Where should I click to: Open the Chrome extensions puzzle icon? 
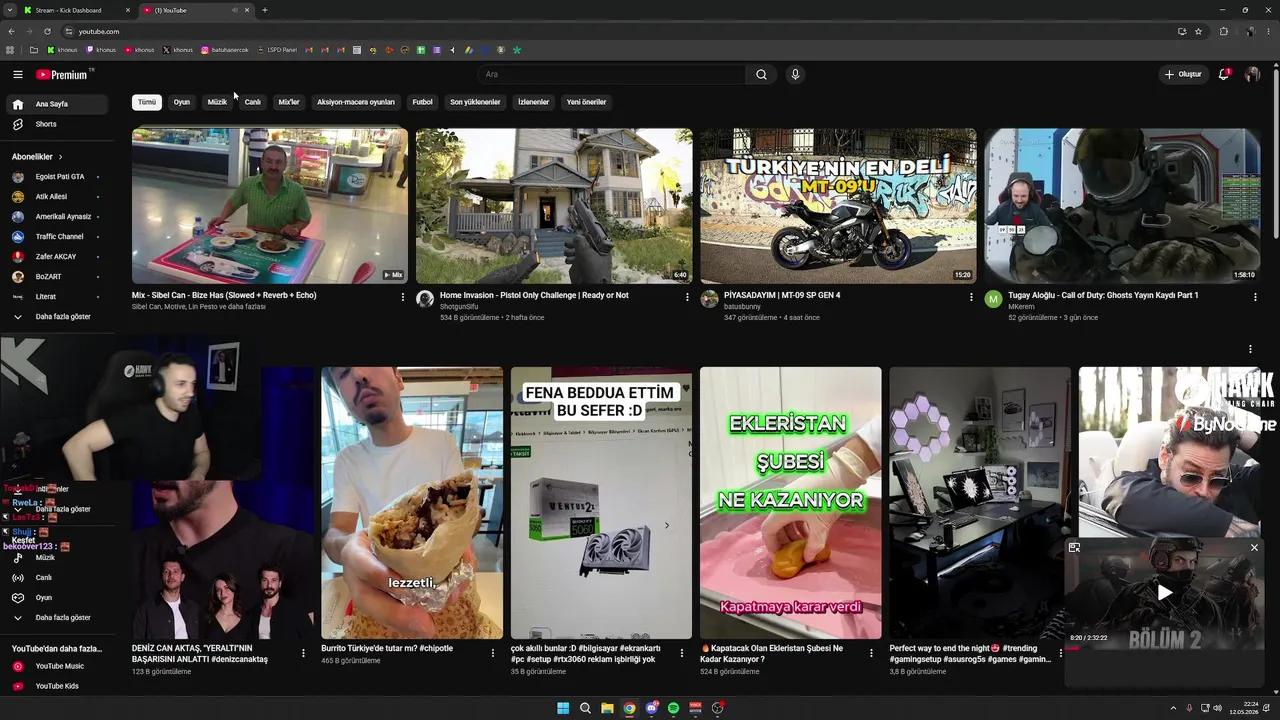[1223, 31]
